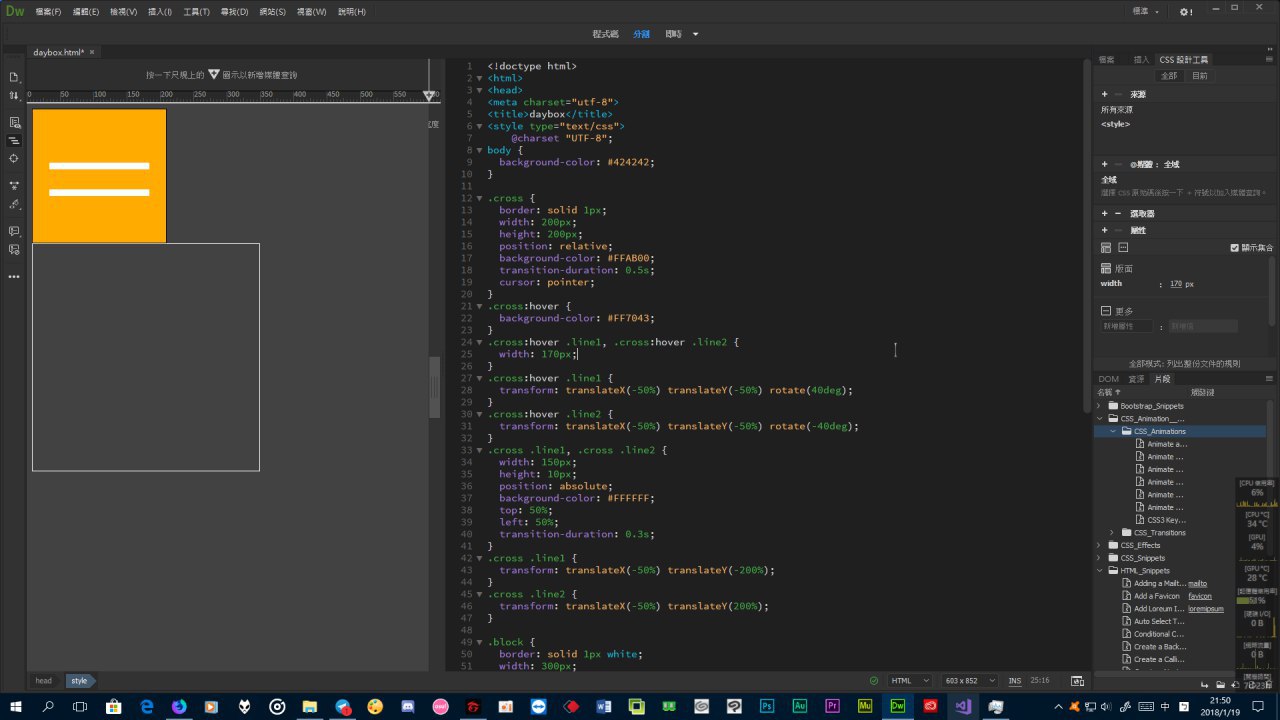The image size is (1280, 720).
Task: Click the orange hamburger box in live preview
Action: tap(99, 176)
